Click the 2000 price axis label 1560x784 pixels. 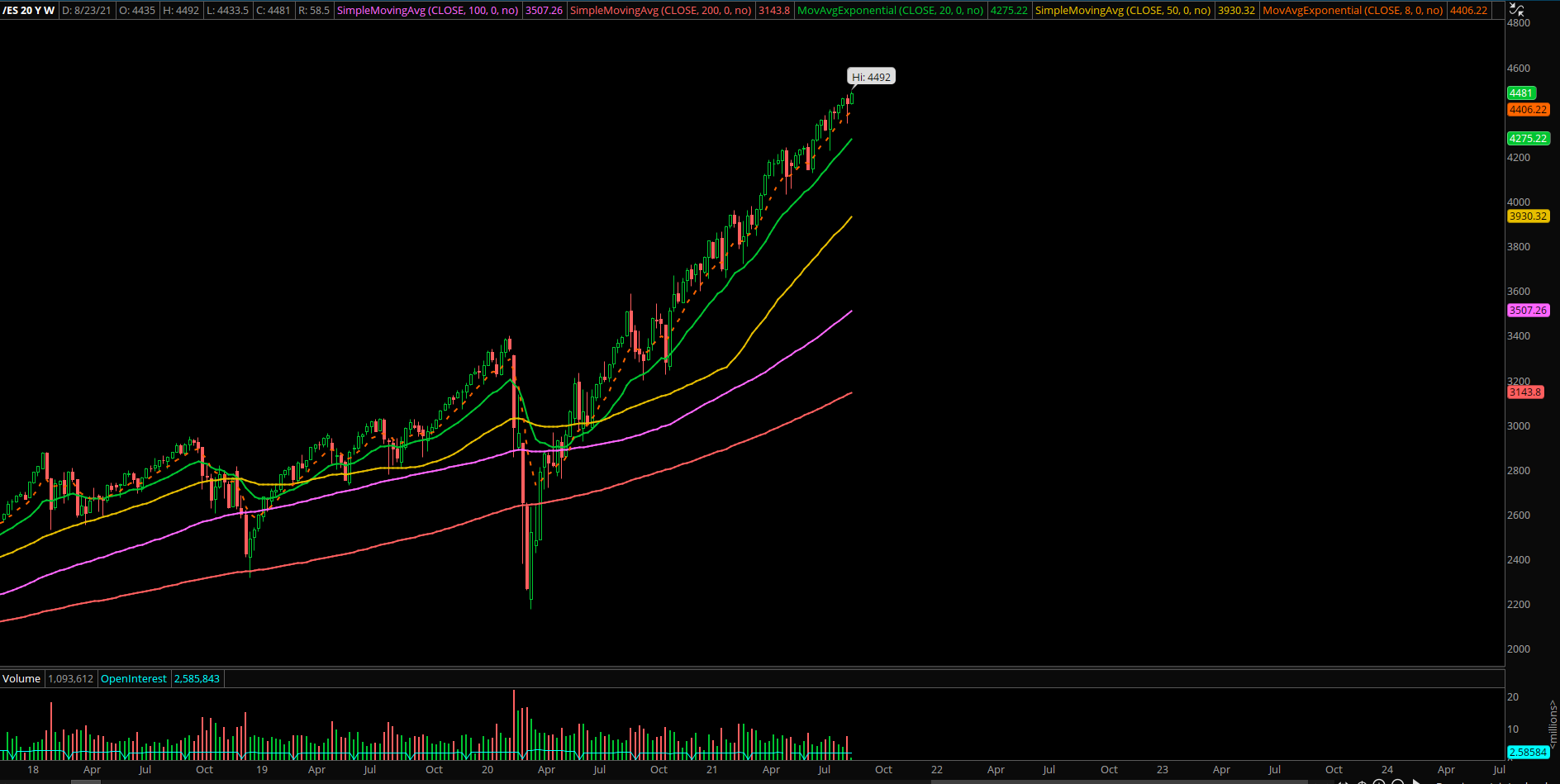(x=1519, y=649)
